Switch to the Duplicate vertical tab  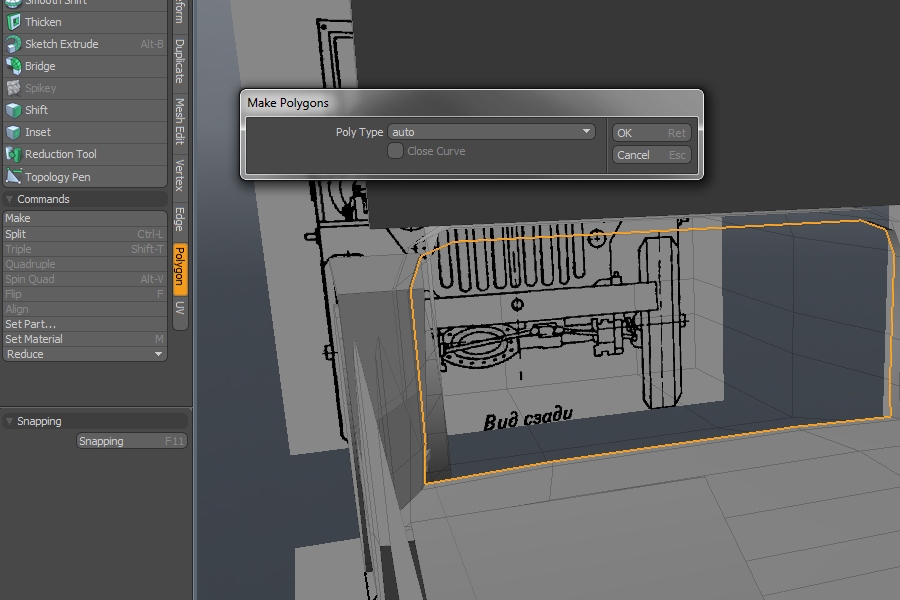(180, 61)
